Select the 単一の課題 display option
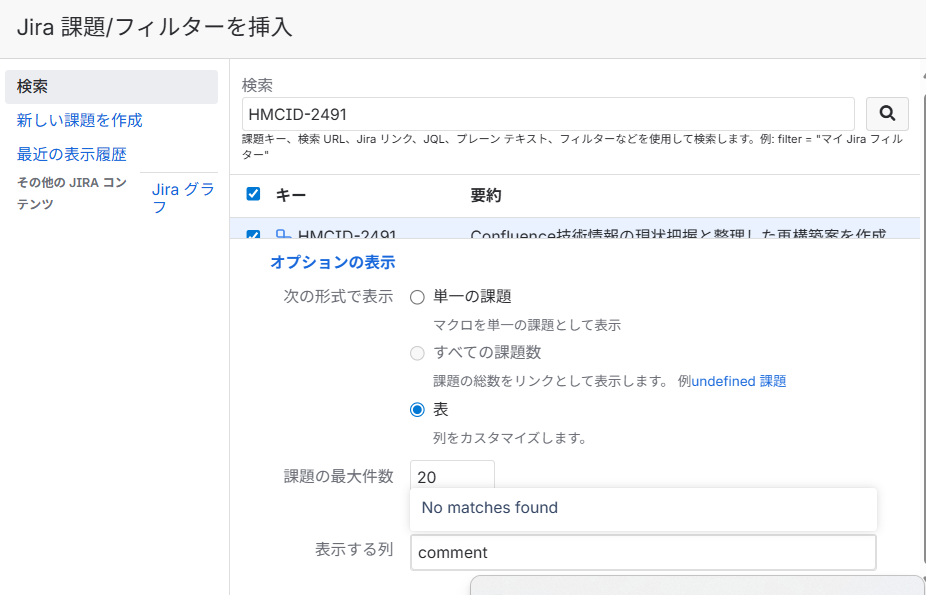The width and height of the screenshot is (926, 595). pyautogui.click(x=415, y=297)
